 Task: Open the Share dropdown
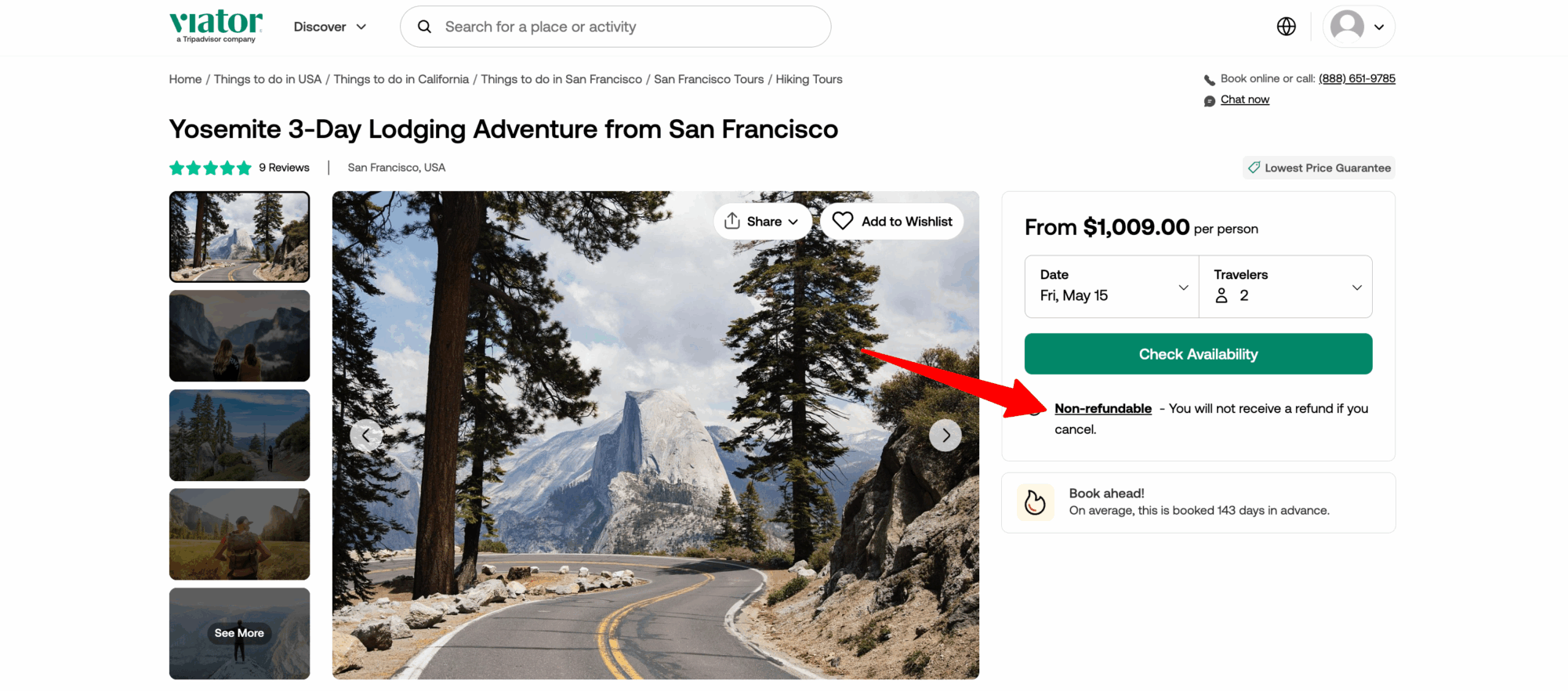point(762,222)
